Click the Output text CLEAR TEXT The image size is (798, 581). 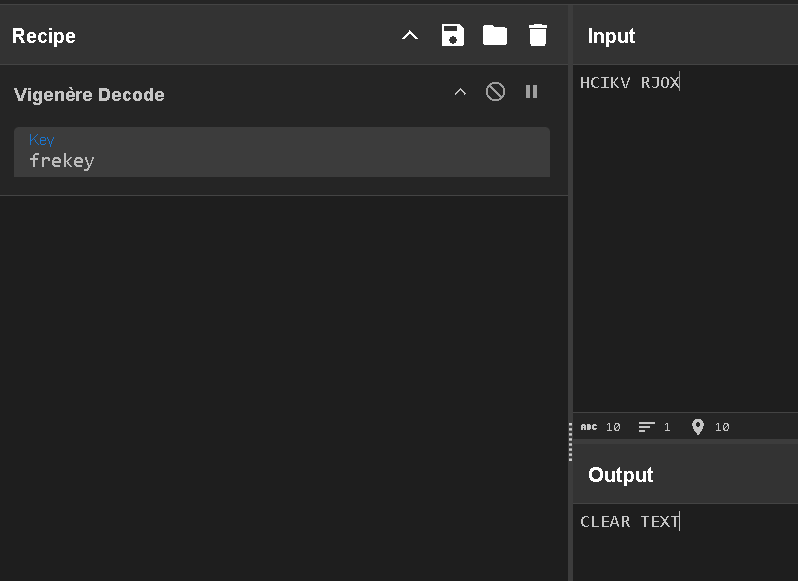(629, 521)
